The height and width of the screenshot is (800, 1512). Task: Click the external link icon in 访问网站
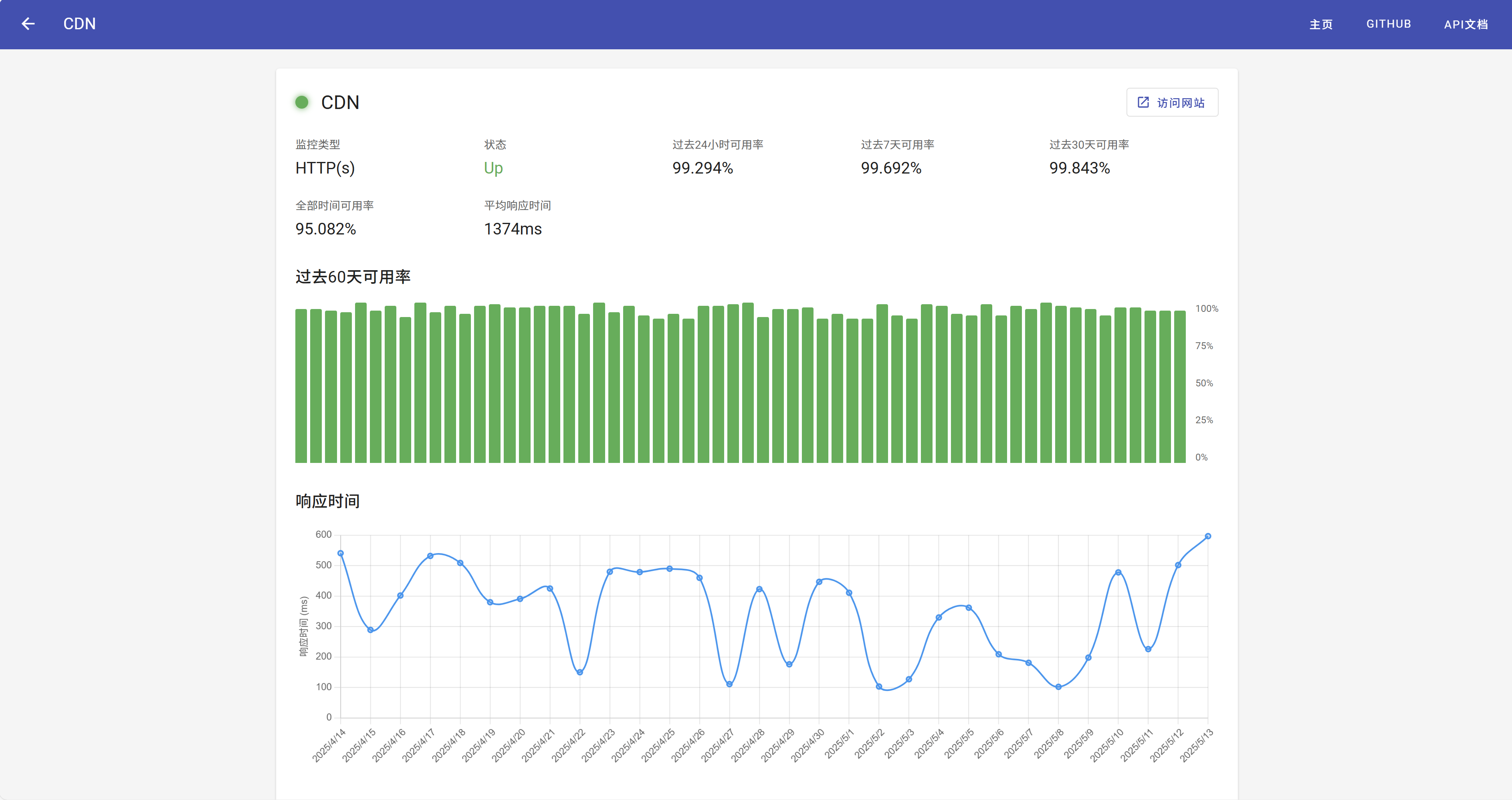[x=1143, y=103]
